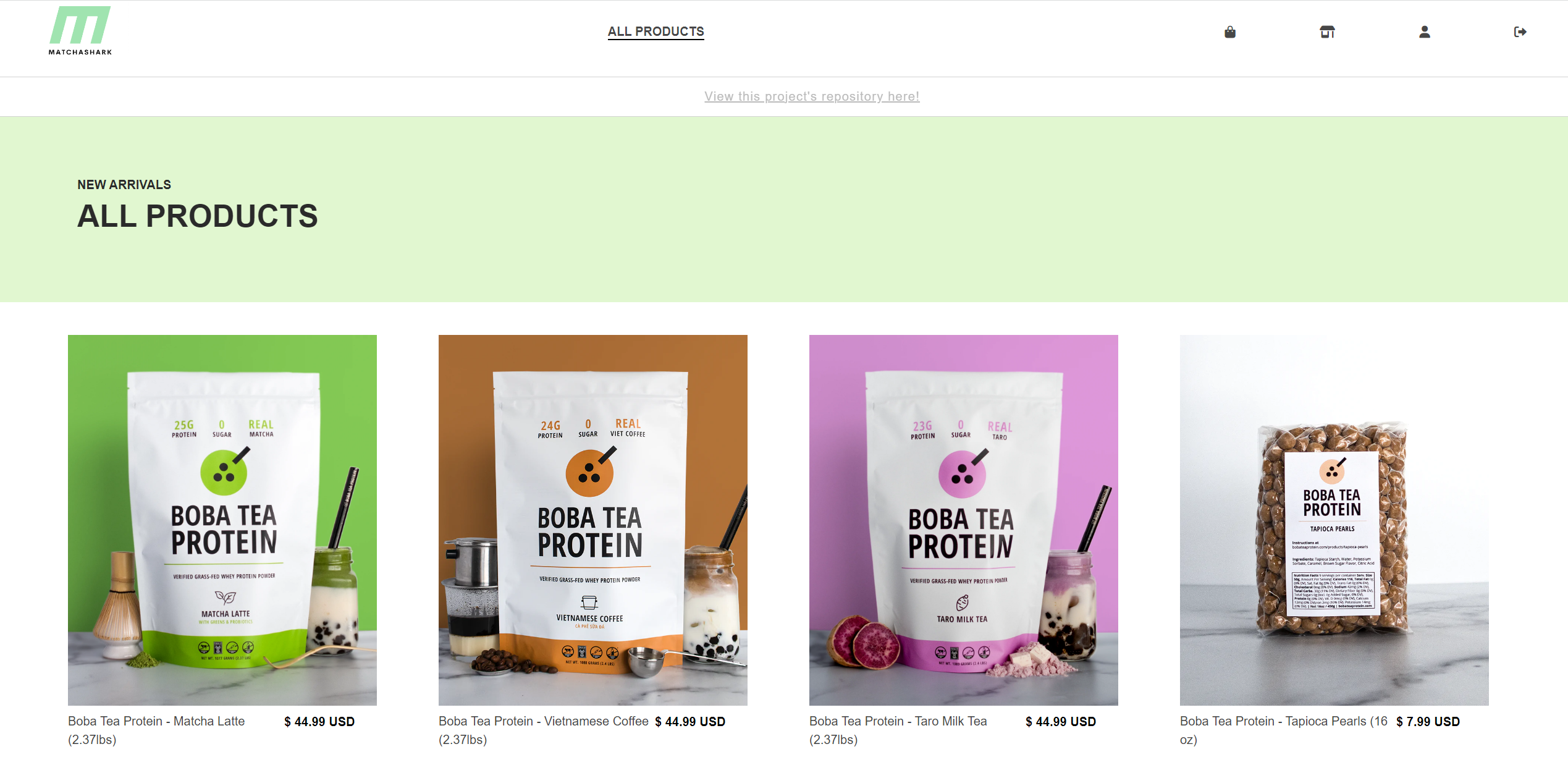Select the All Products nav item
This screenshot has width=1568, height=778.
coord(655,32)
